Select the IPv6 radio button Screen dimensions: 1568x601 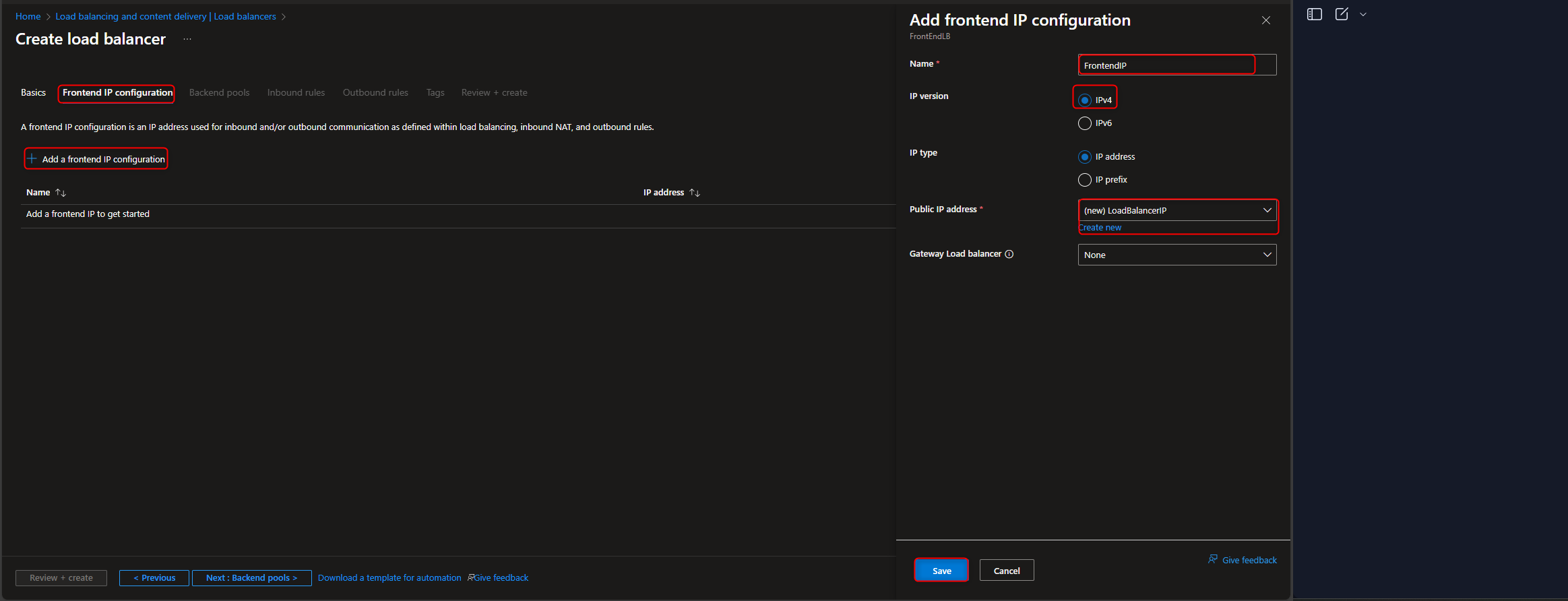click(1085, 123)
